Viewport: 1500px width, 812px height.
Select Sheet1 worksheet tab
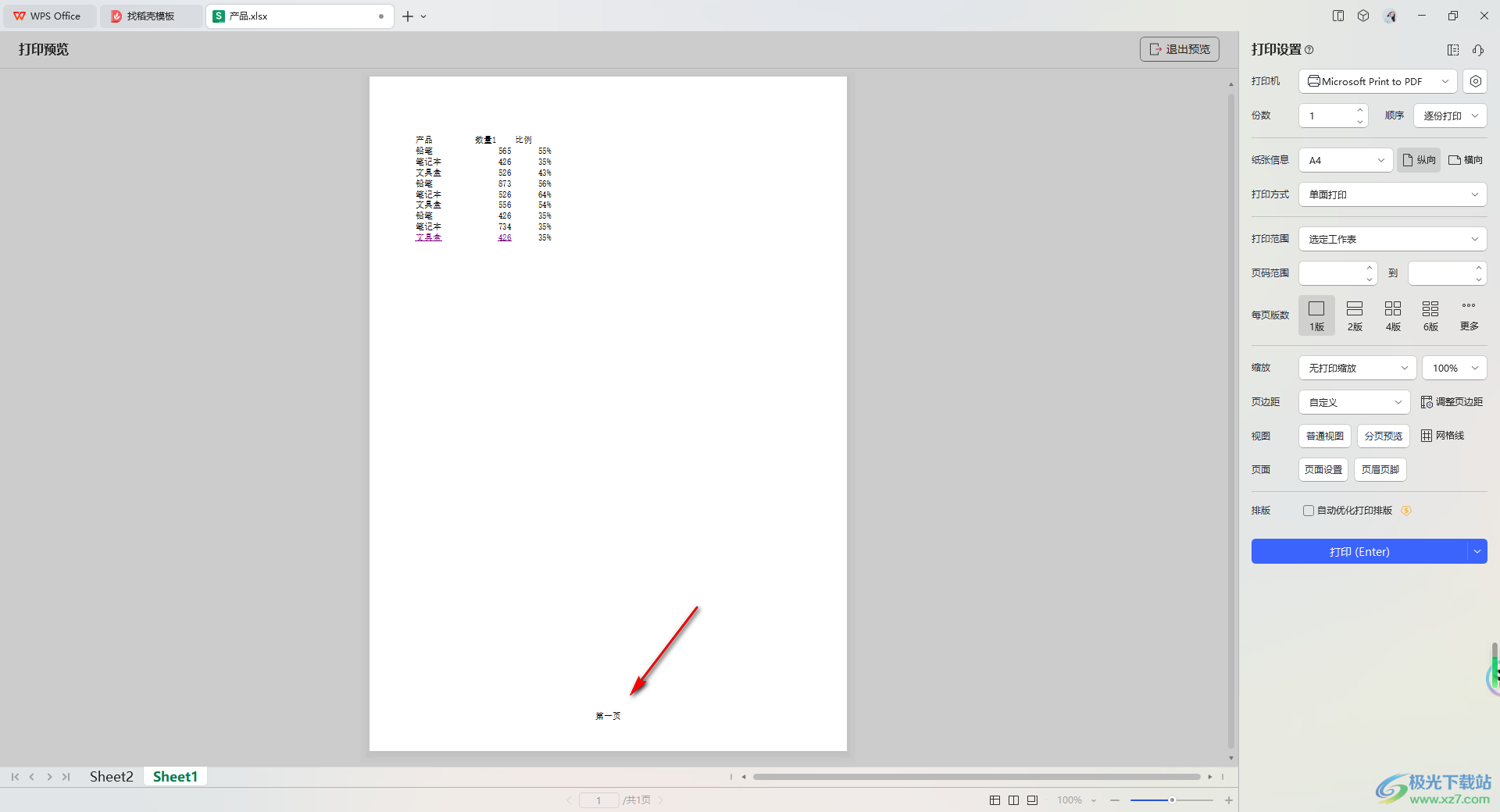pos(175,777)
